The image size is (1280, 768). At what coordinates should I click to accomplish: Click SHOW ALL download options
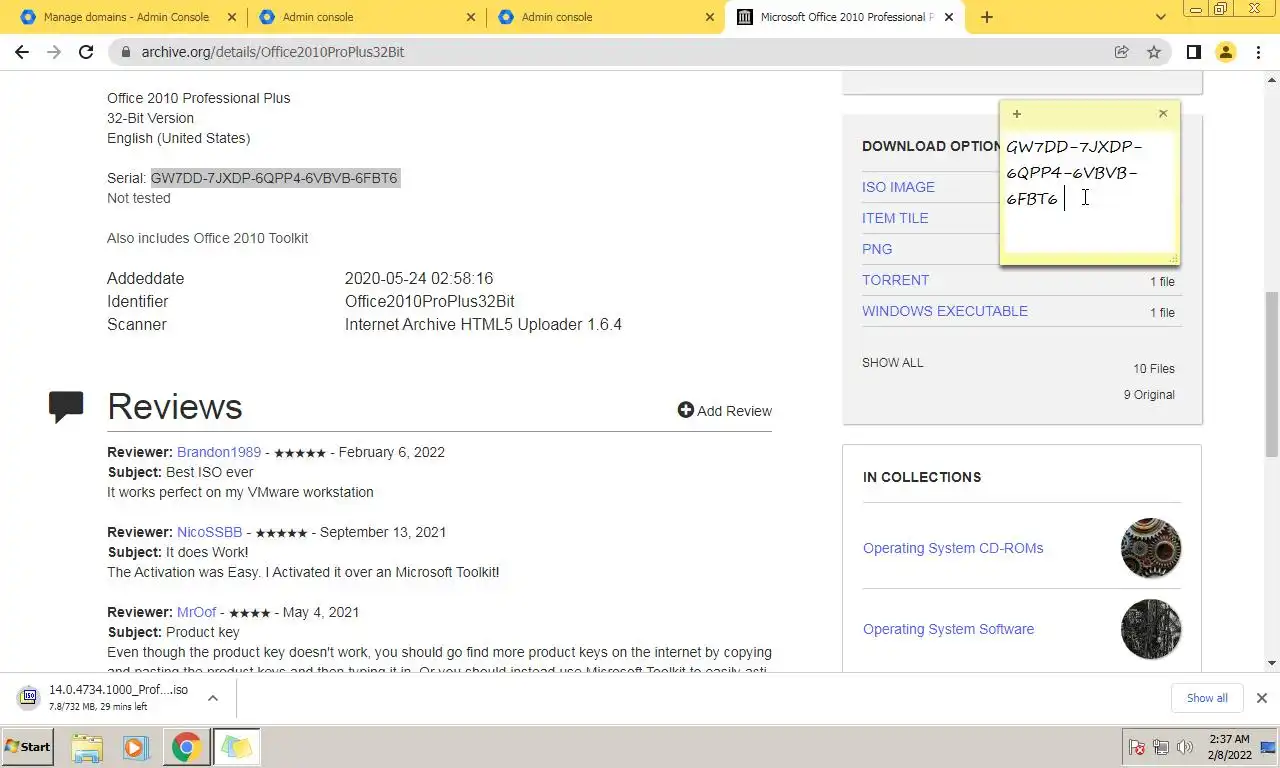click(893, 363)
